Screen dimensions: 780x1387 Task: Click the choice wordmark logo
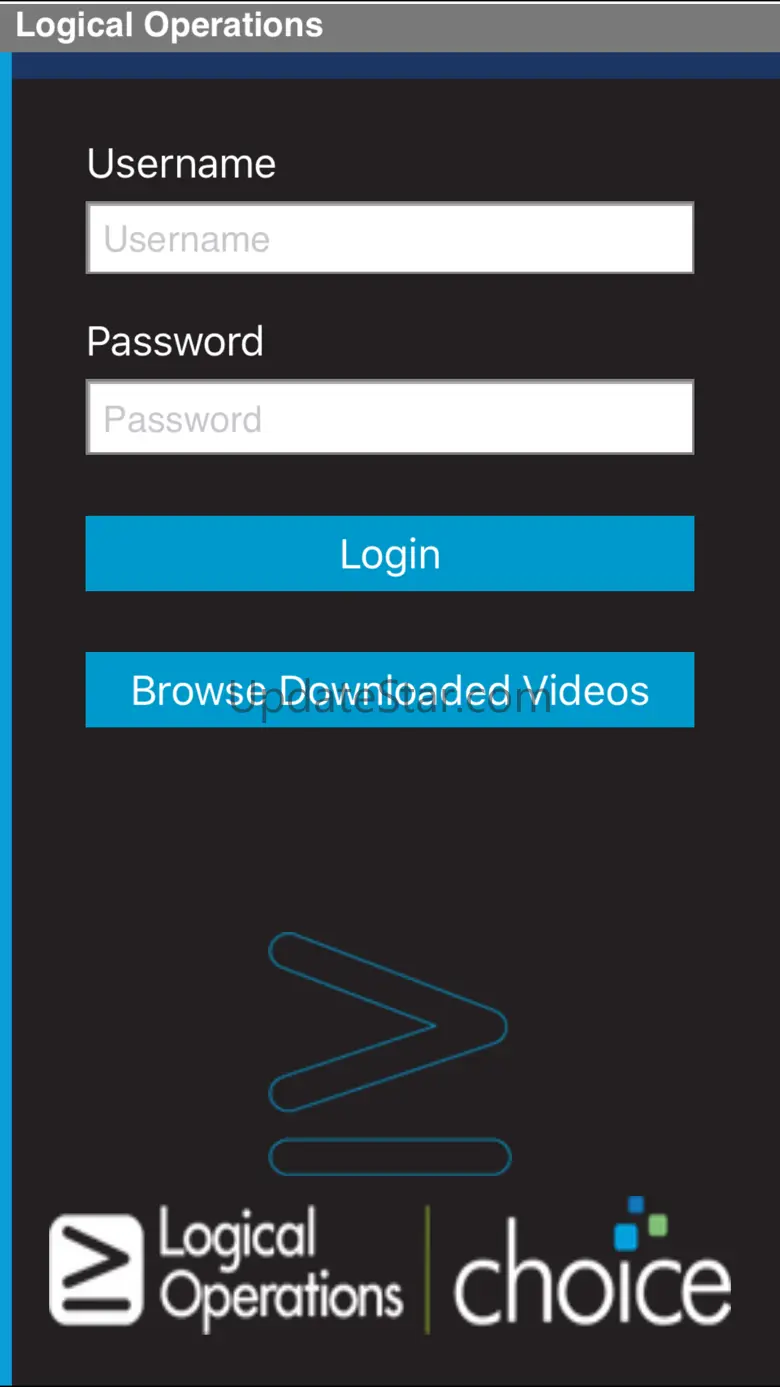pyautogui.click(x=592, y=1270)
